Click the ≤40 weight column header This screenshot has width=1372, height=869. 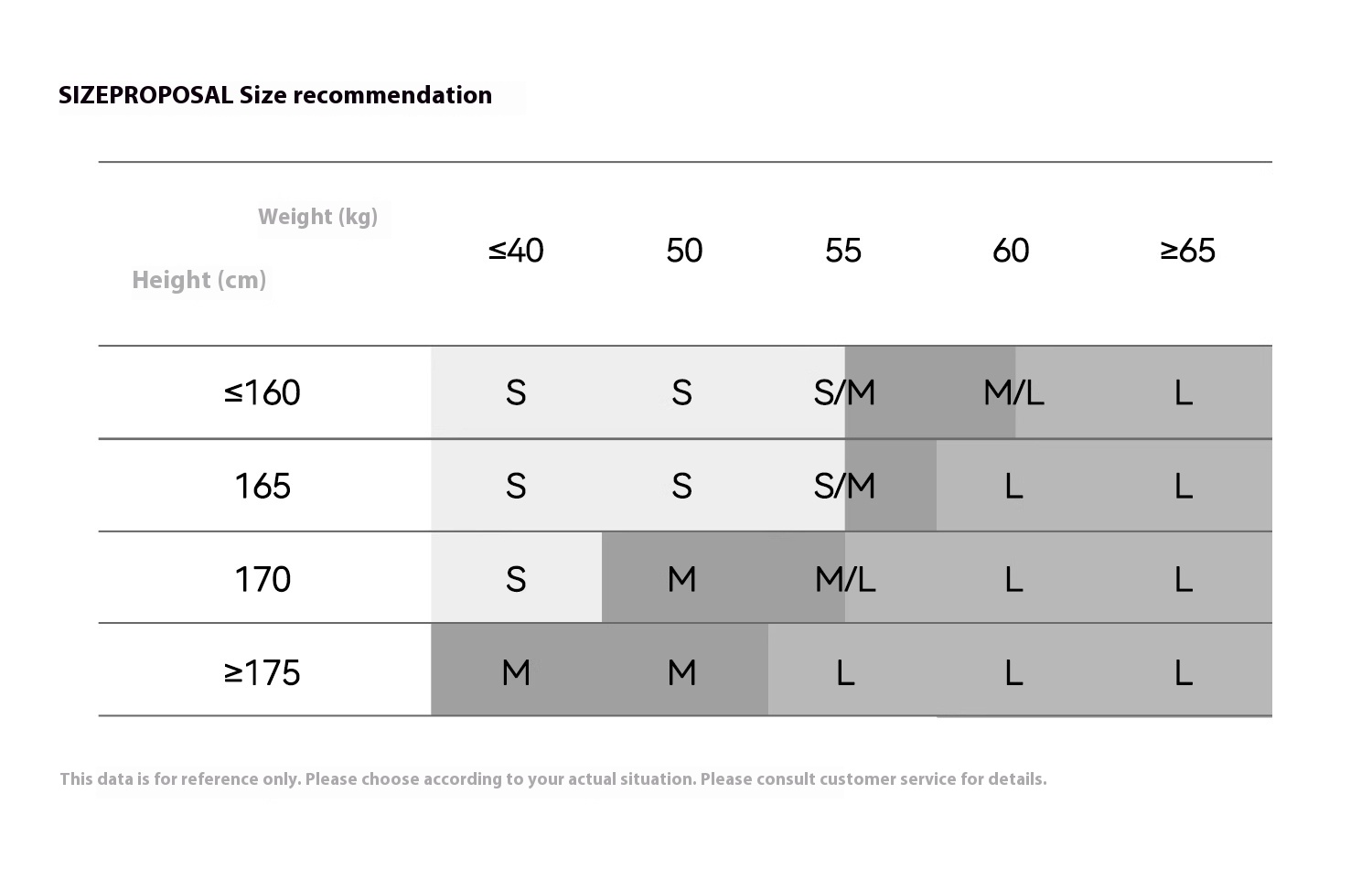516,251
